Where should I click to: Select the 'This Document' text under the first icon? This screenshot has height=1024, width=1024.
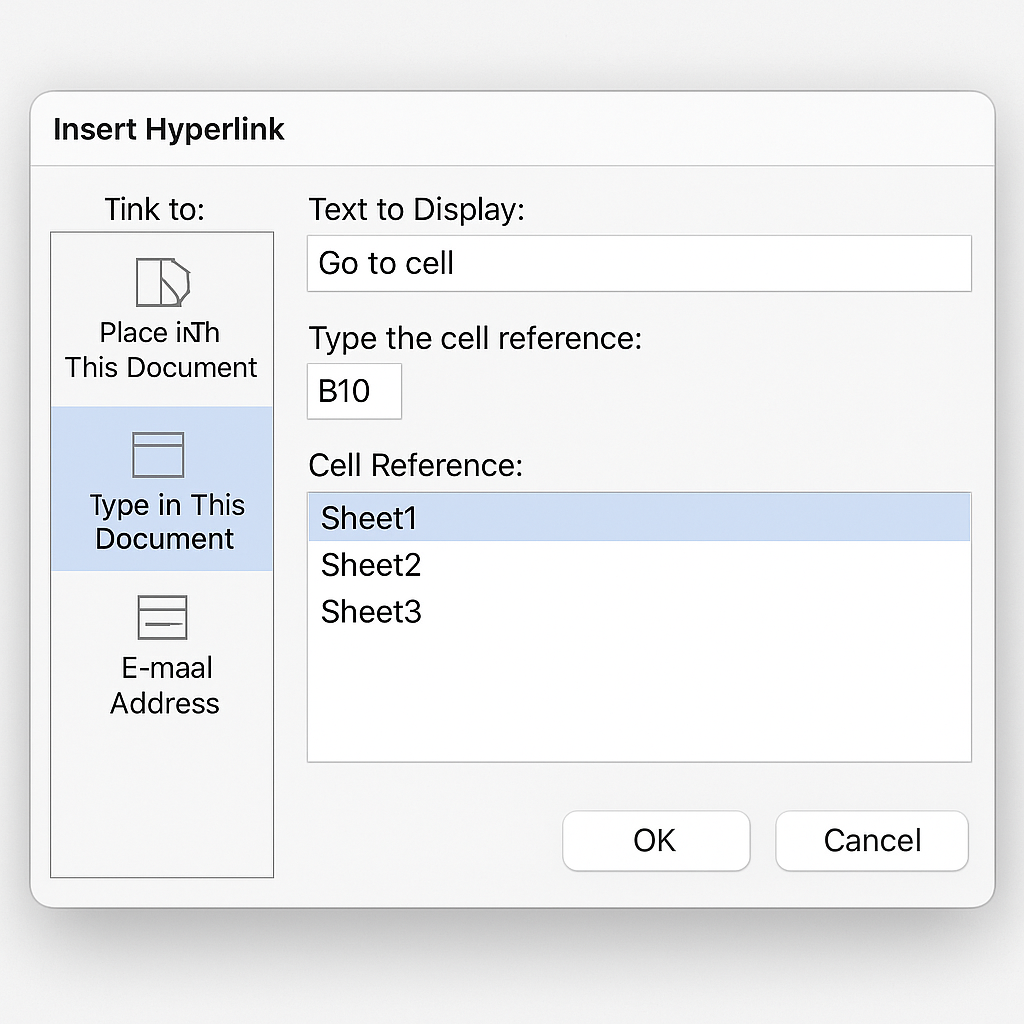tap(162, 367)
